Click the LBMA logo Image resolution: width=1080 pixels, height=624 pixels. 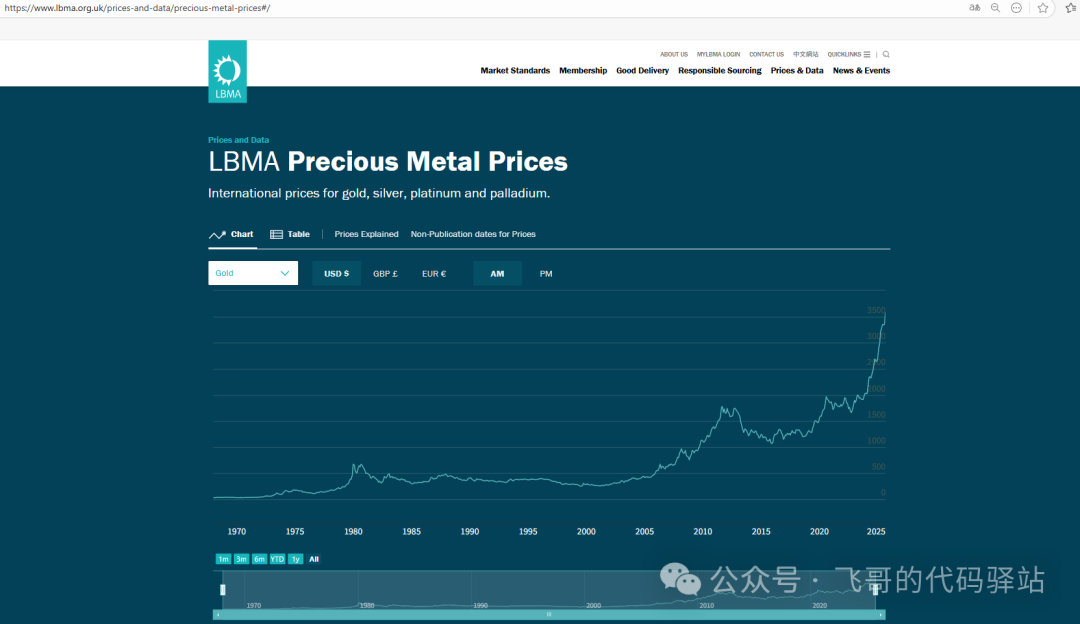(227, 71)
